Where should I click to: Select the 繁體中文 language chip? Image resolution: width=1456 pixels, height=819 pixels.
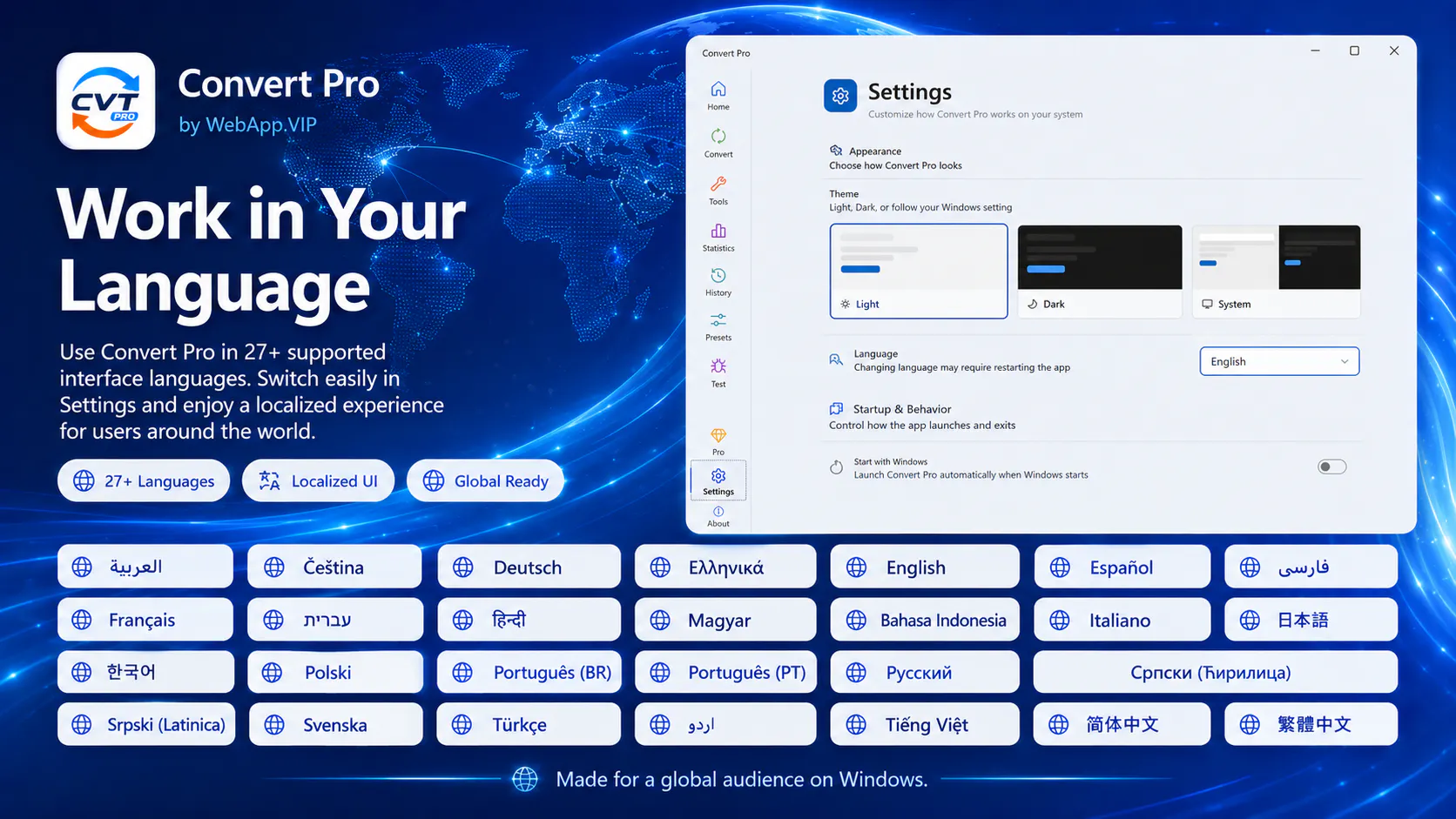(x=1311, y=724)
